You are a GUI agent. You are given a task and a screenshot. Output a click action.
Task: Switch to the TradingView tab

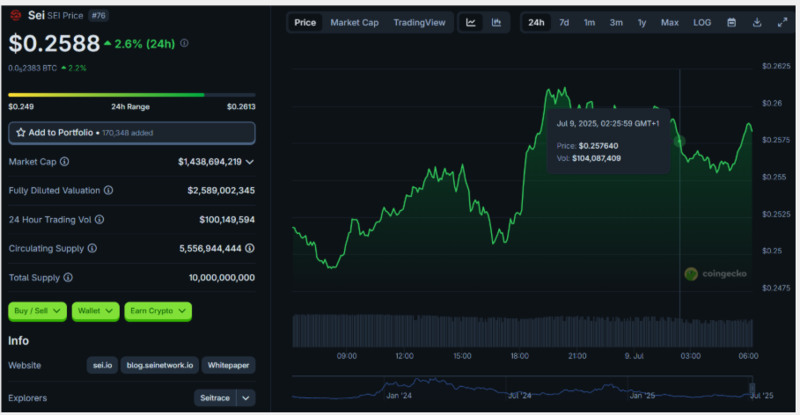419,22
